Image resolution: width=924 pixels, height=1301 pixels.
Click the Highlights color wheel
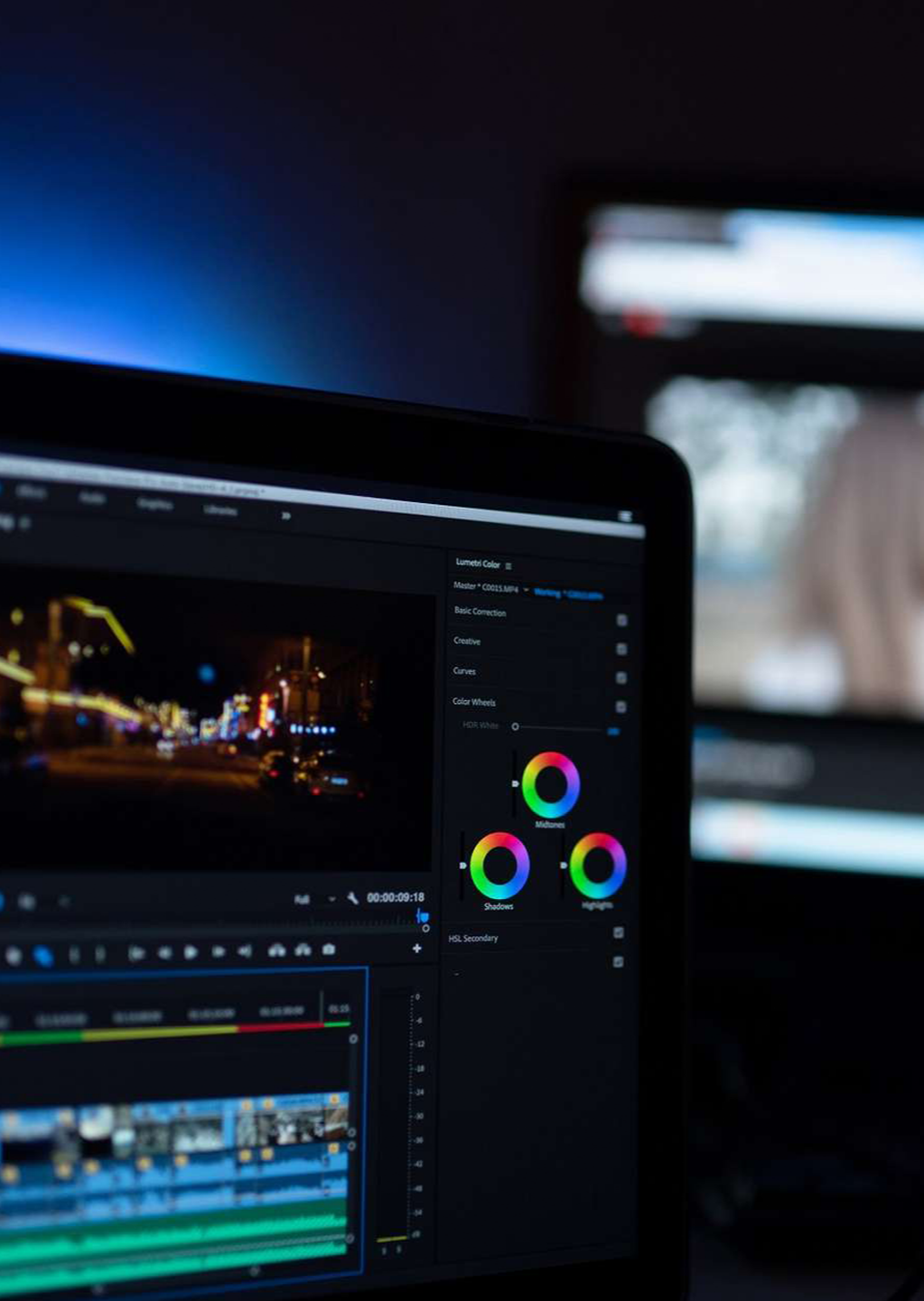click(x=598, y=866)
